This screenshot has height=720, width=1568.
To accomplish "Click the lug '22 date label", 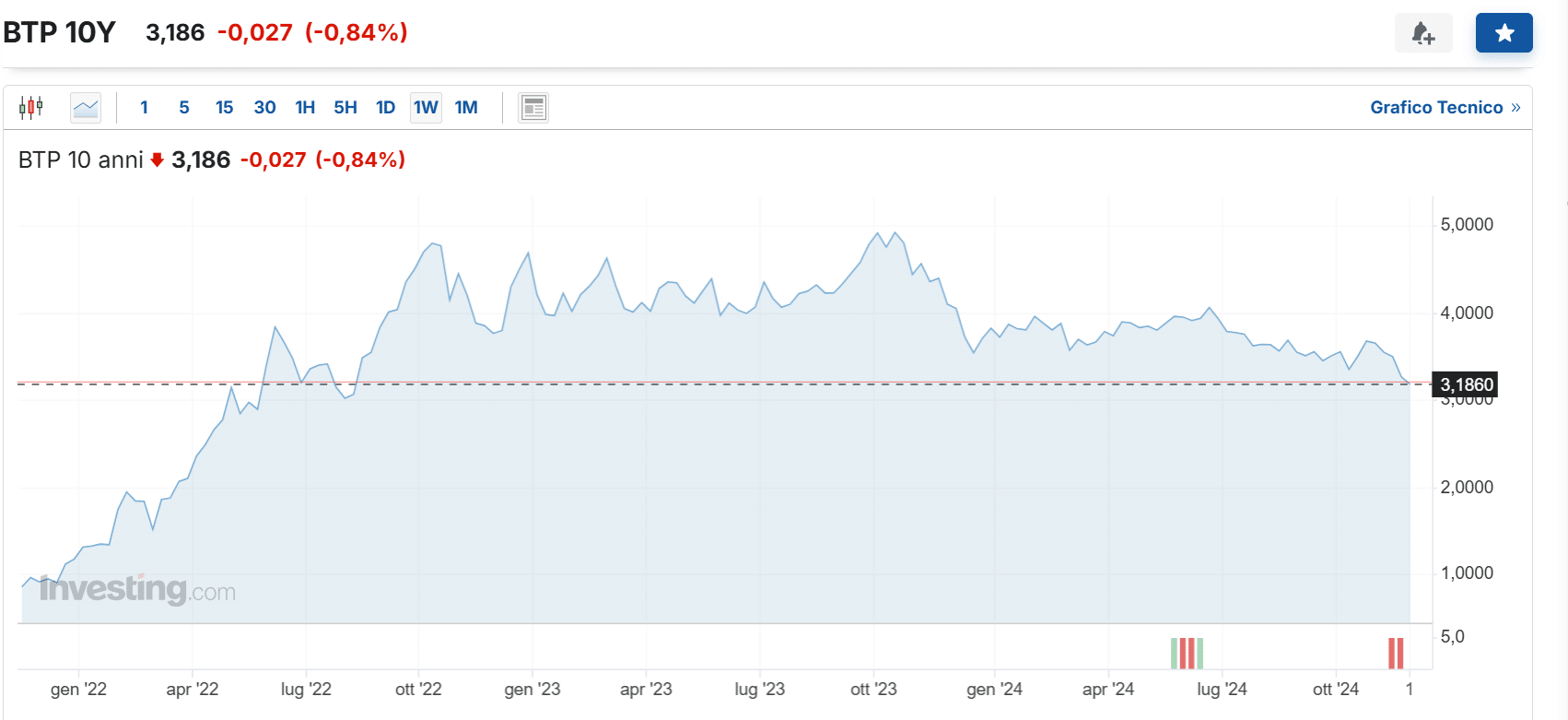I will [x=306, y=690].
